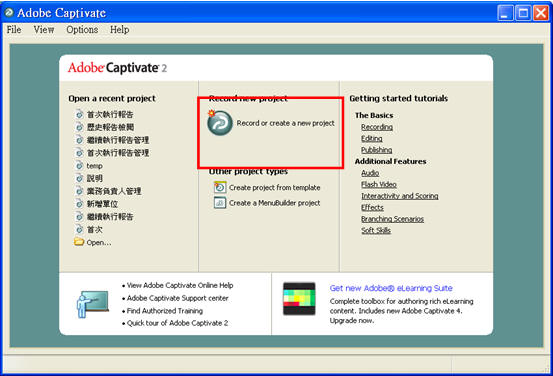553x376 pixels.
Task: Click the template project icon
Action: coord(220,187)
